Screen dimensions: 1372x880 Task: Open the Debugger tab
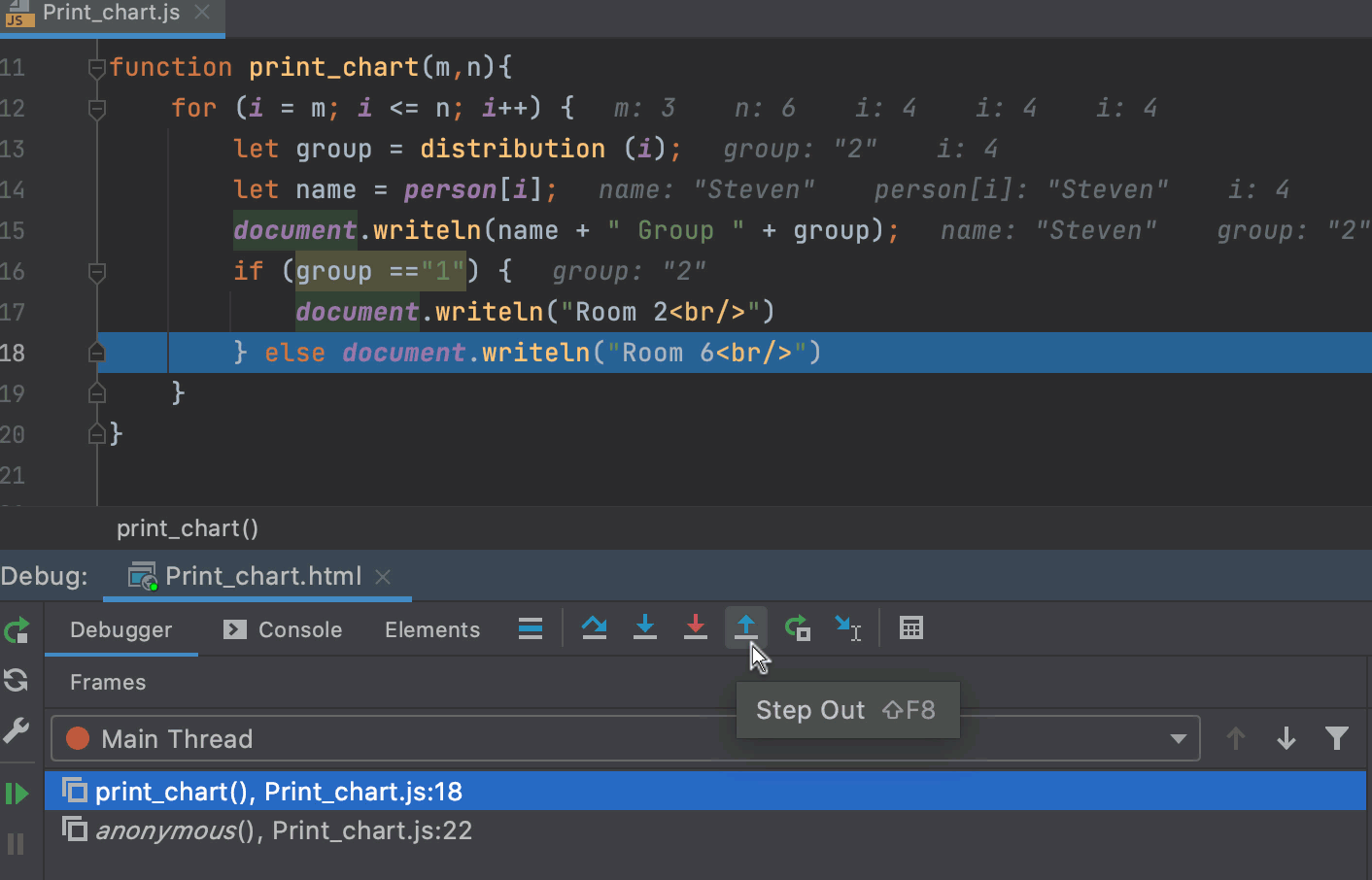[x=120, y=629]
